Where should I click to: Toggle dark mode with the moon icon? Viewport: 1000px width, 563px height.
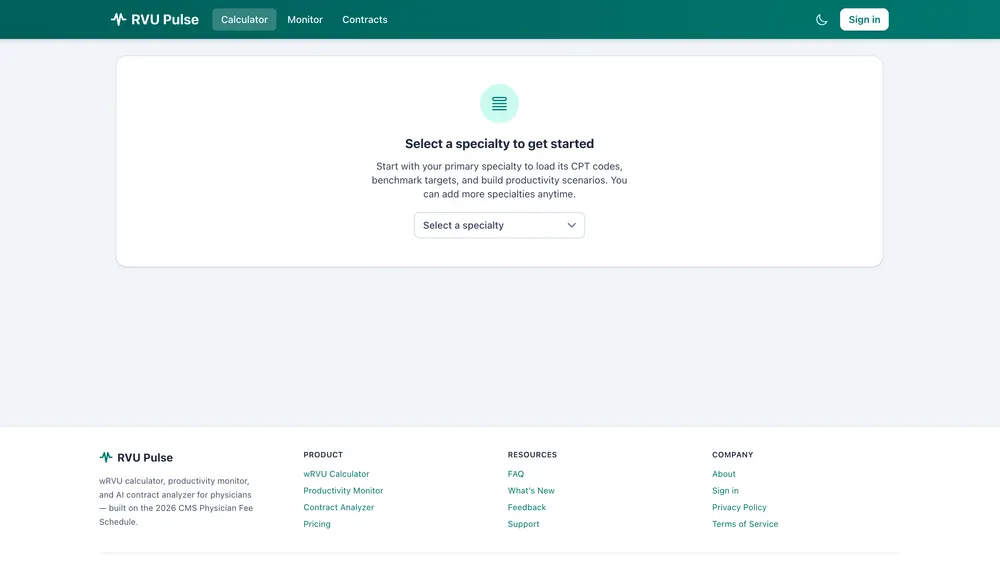coord(821,20)
